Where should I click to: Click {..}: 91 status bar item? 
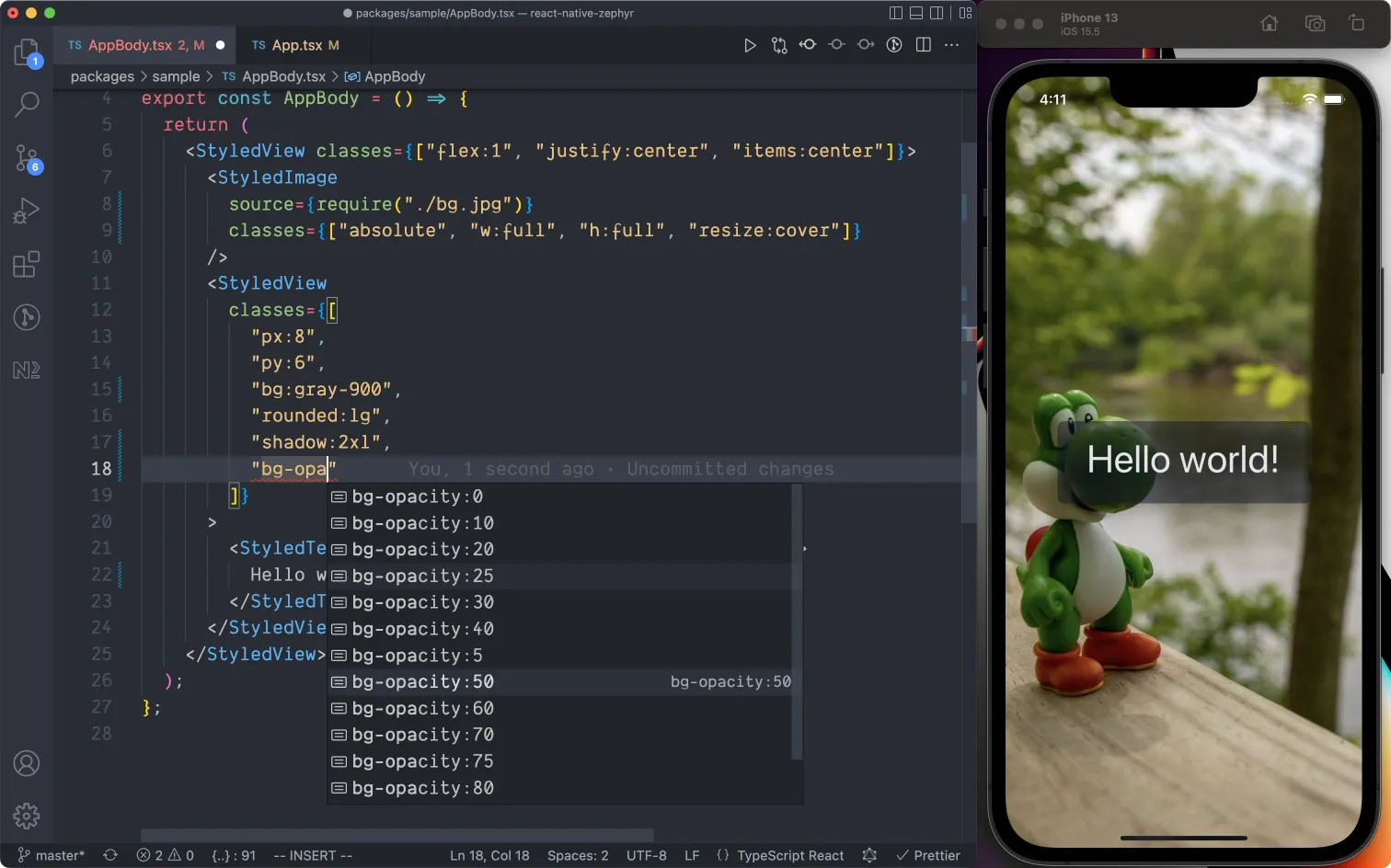pyautogui.click(x=234, y=855)
